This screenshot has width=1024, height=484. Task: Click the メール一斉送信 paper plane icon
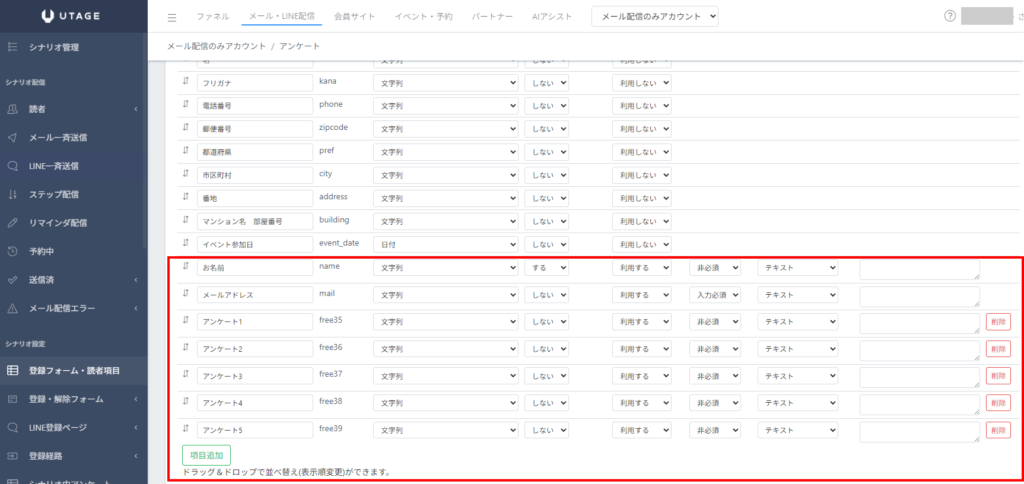[x=12, y=138]
